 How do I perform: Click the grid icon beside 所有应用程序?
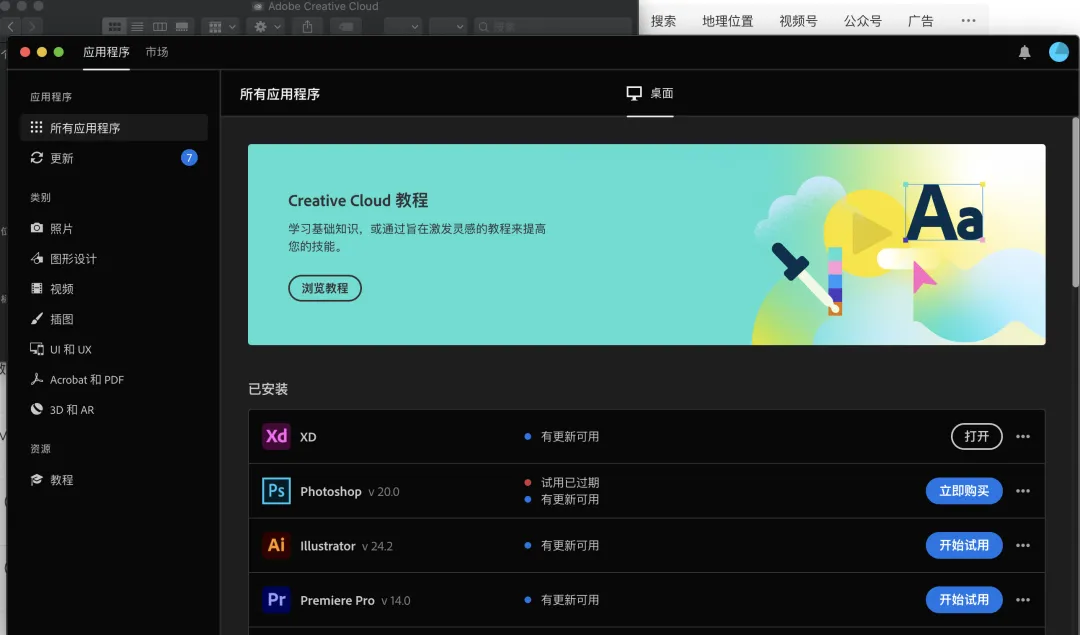point(37,127)
